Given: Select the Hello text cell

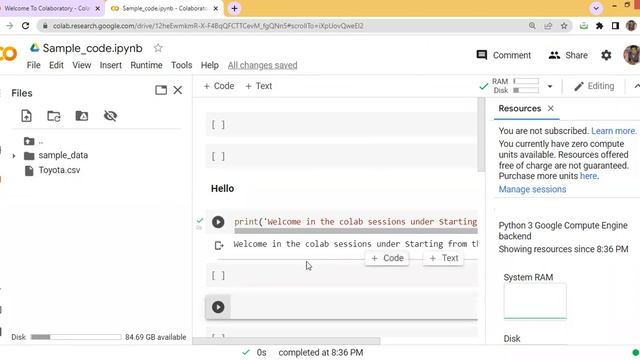Looking at the screenshot, I should [222, 189].
